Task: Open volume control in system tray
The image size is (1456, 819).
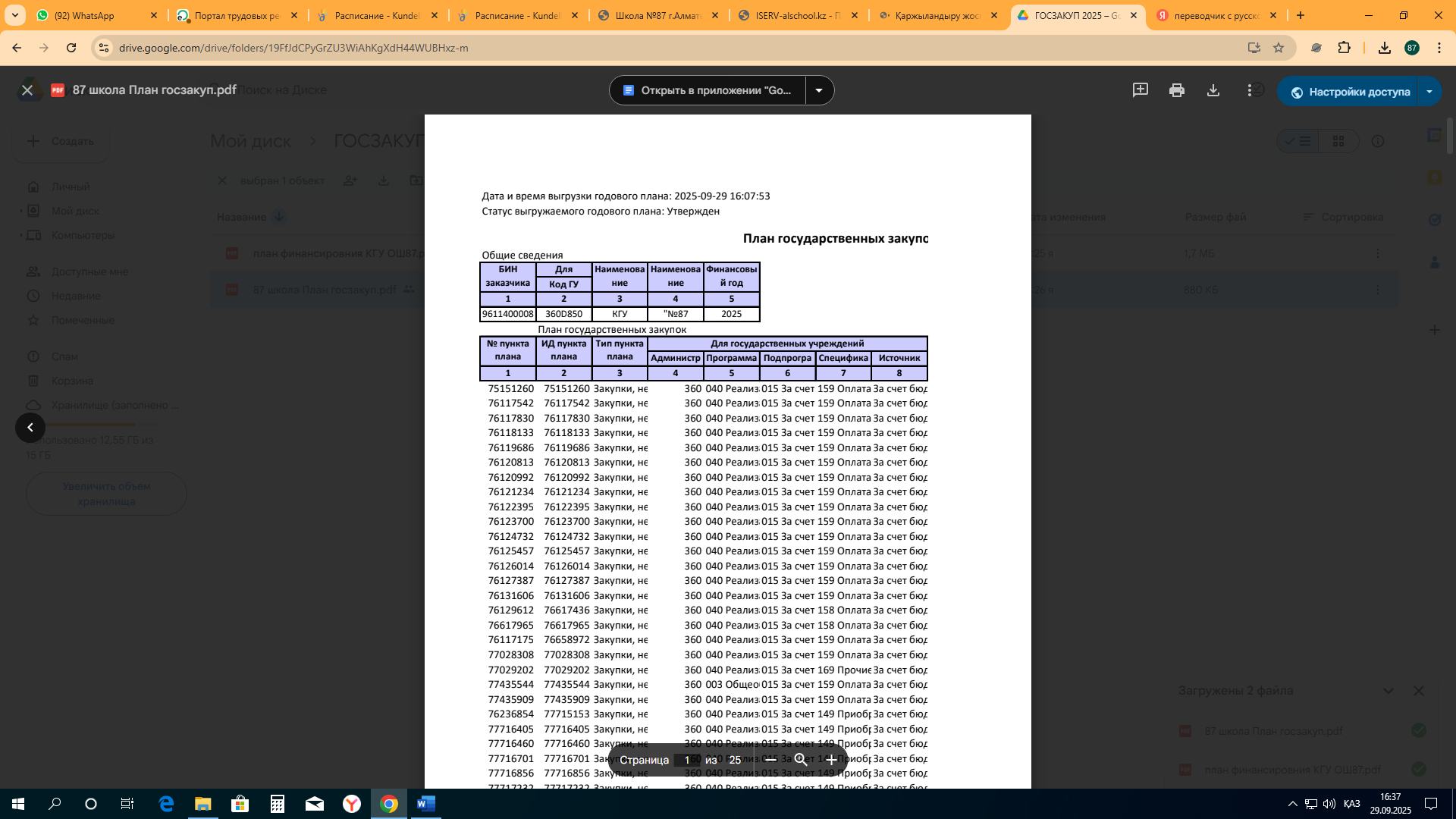Action: 1329,804
